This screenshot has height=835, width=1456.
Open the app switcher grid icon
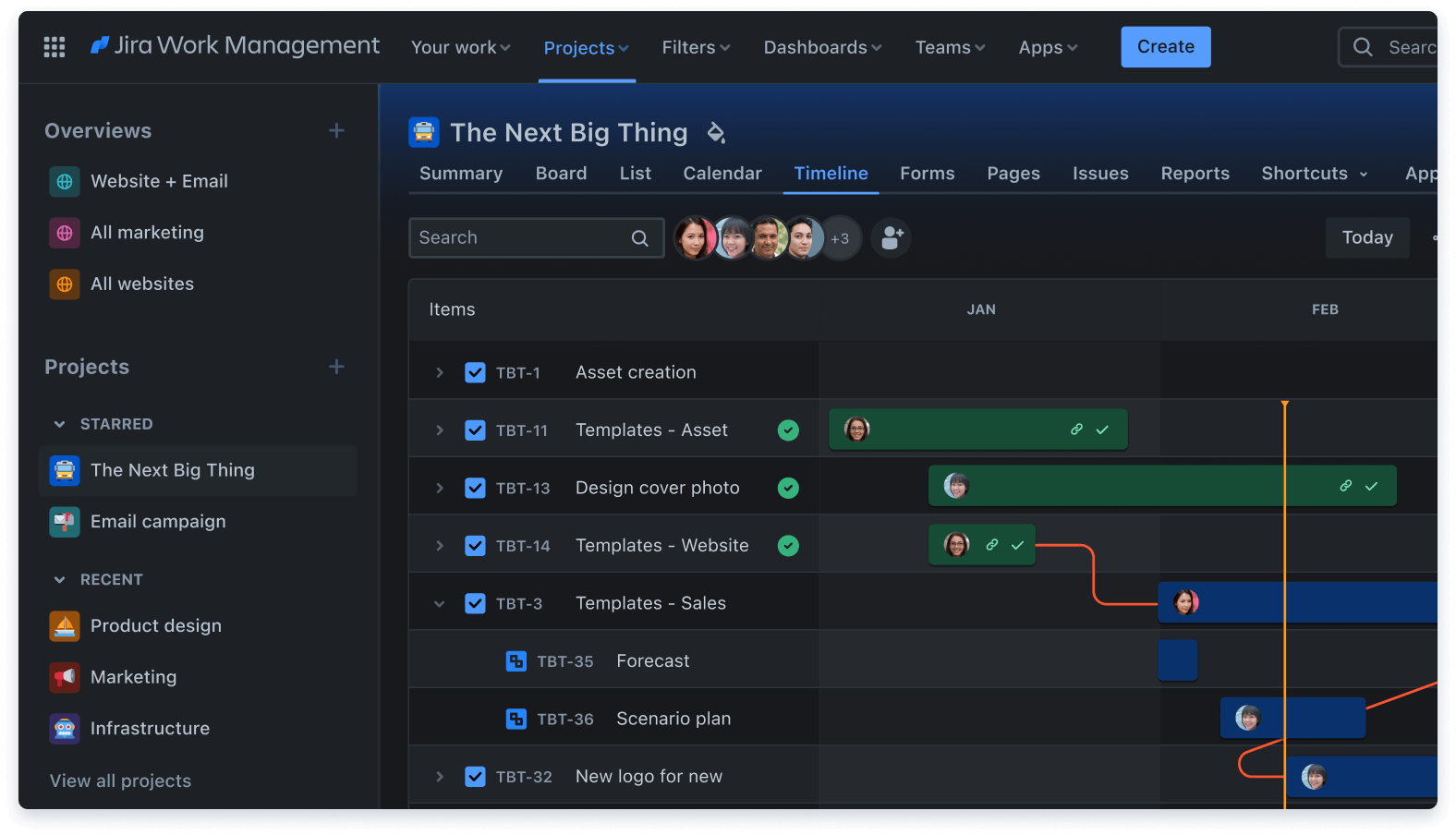click(55, 47)
